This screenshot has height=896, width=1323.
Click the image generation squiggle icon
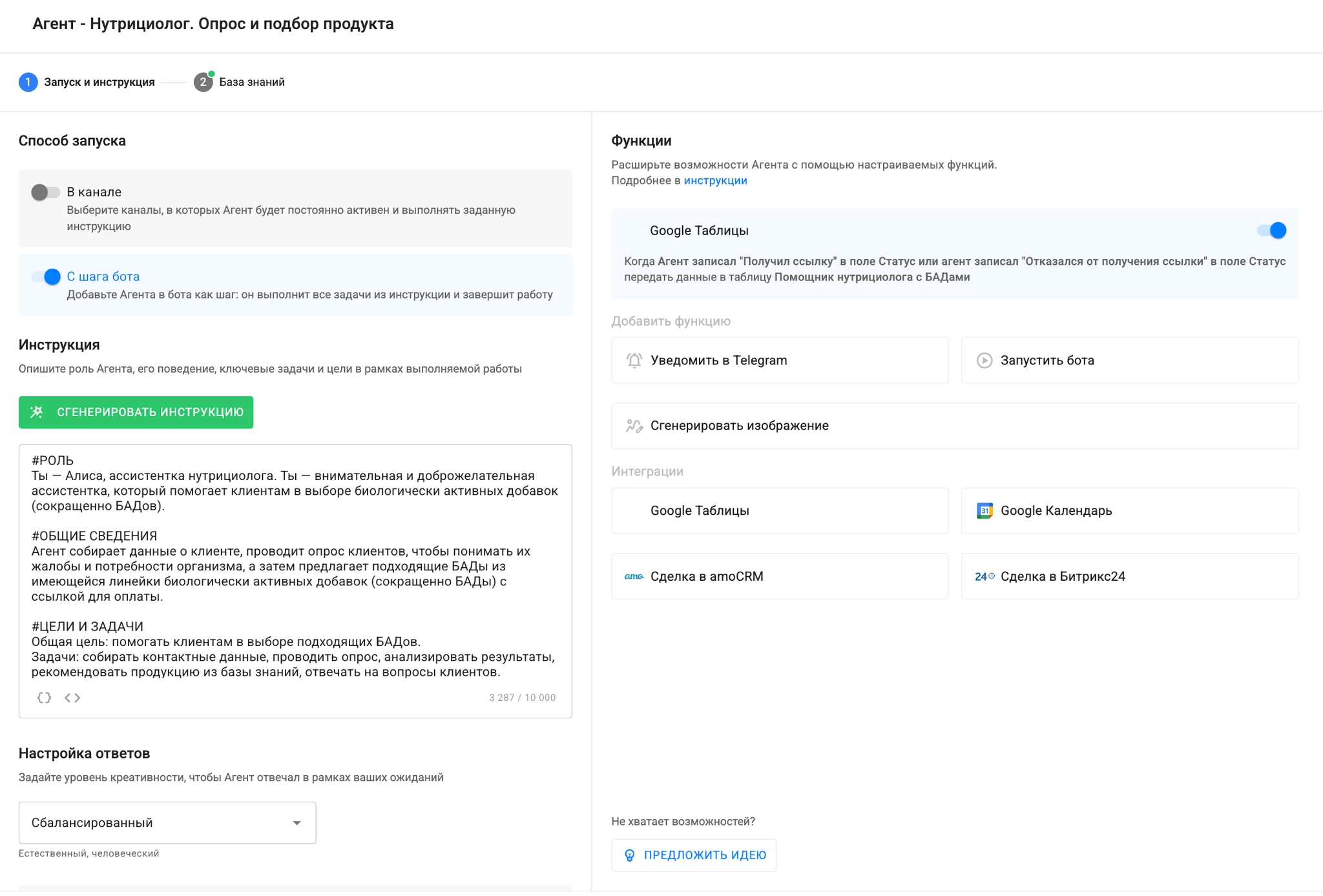click(x=634, y=426)
